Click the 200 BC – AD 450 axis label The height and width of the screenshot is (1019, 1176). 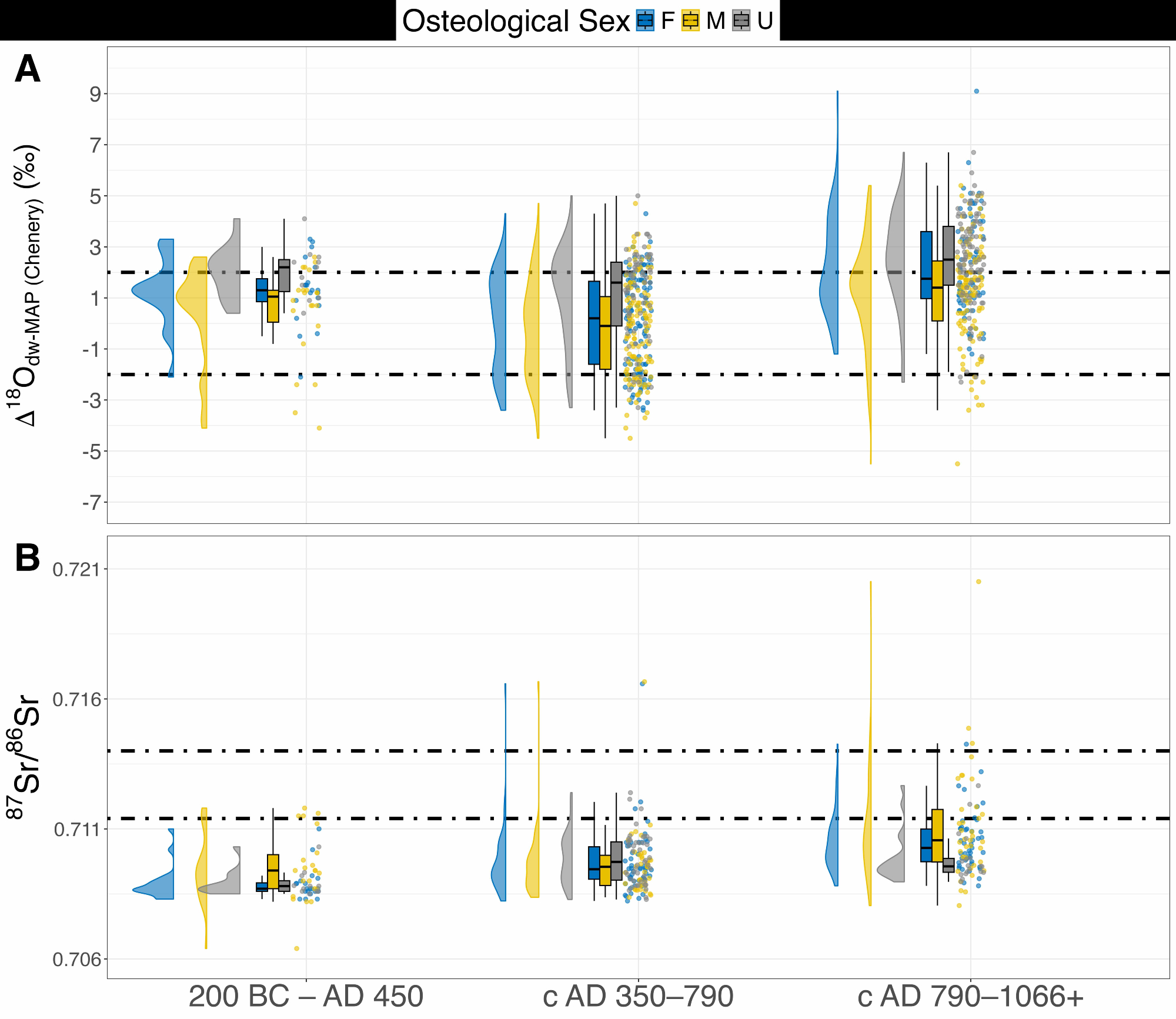pyautogui.click(x=306, y=996)
